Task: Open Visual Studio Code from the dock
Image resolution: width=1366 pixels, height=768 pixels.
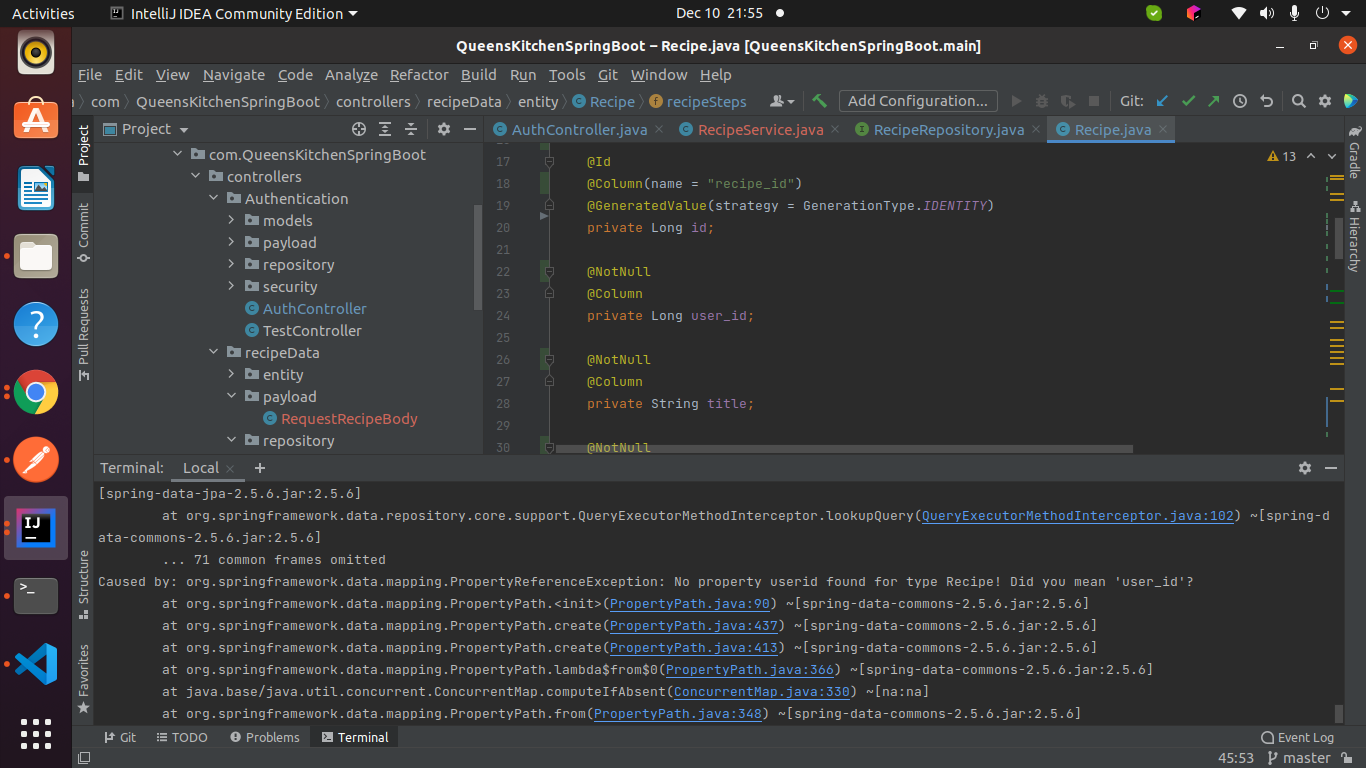Action: (x=36, y=664)
